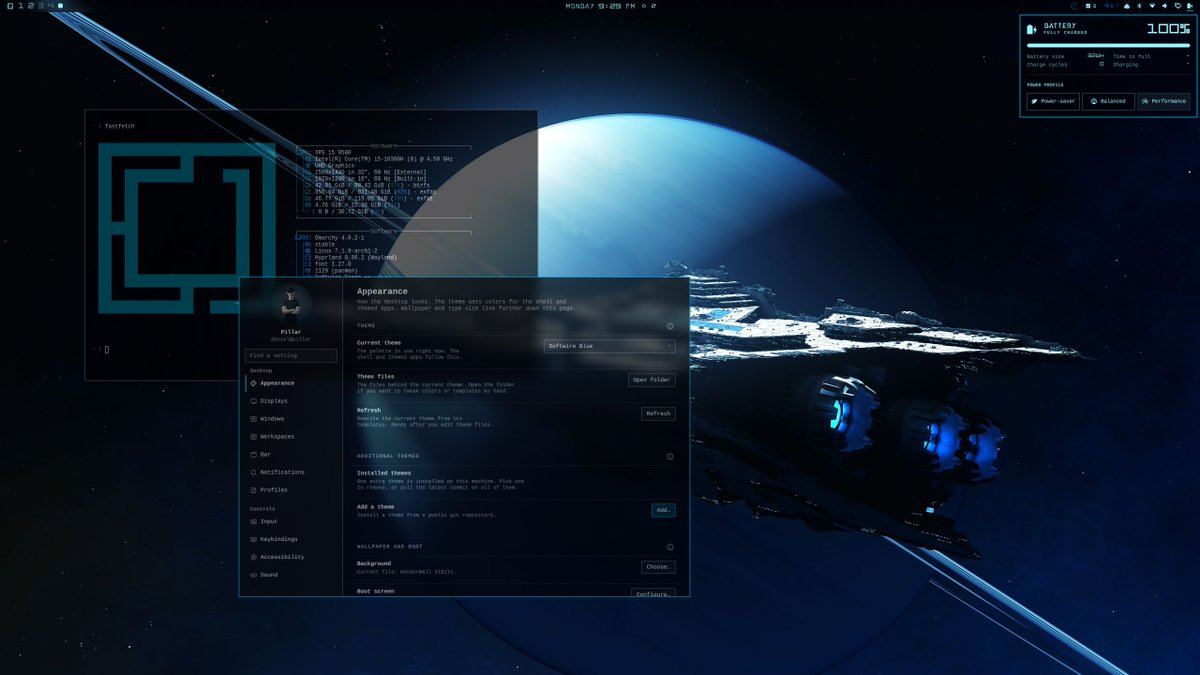Click the Choose.. background button
This screenshot has height=675, width=1200.
[658, 567]
